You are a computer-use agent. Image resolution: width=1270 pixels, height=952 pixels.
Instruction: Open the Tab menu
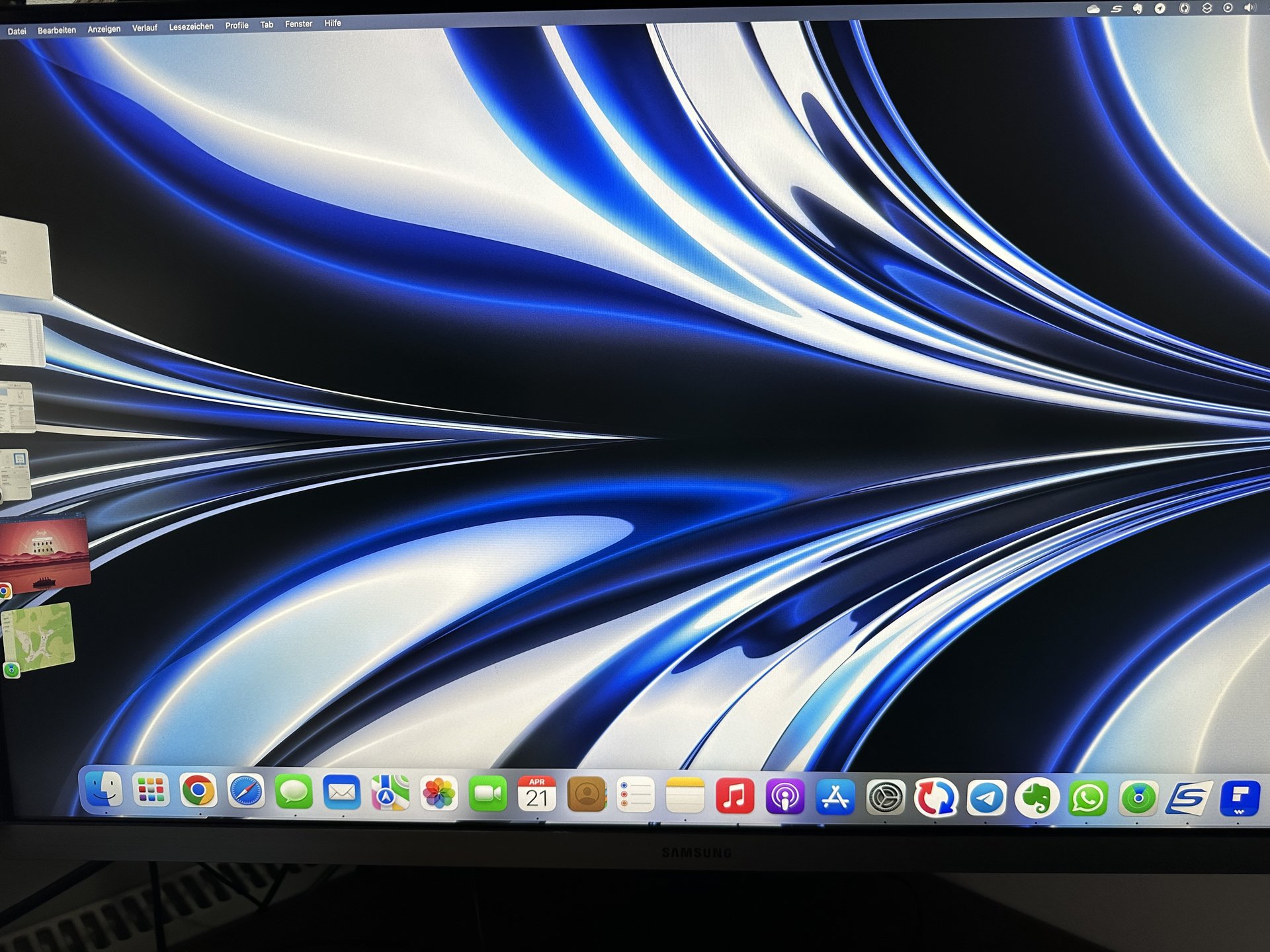pyautogui.click(x=267, y=24)
